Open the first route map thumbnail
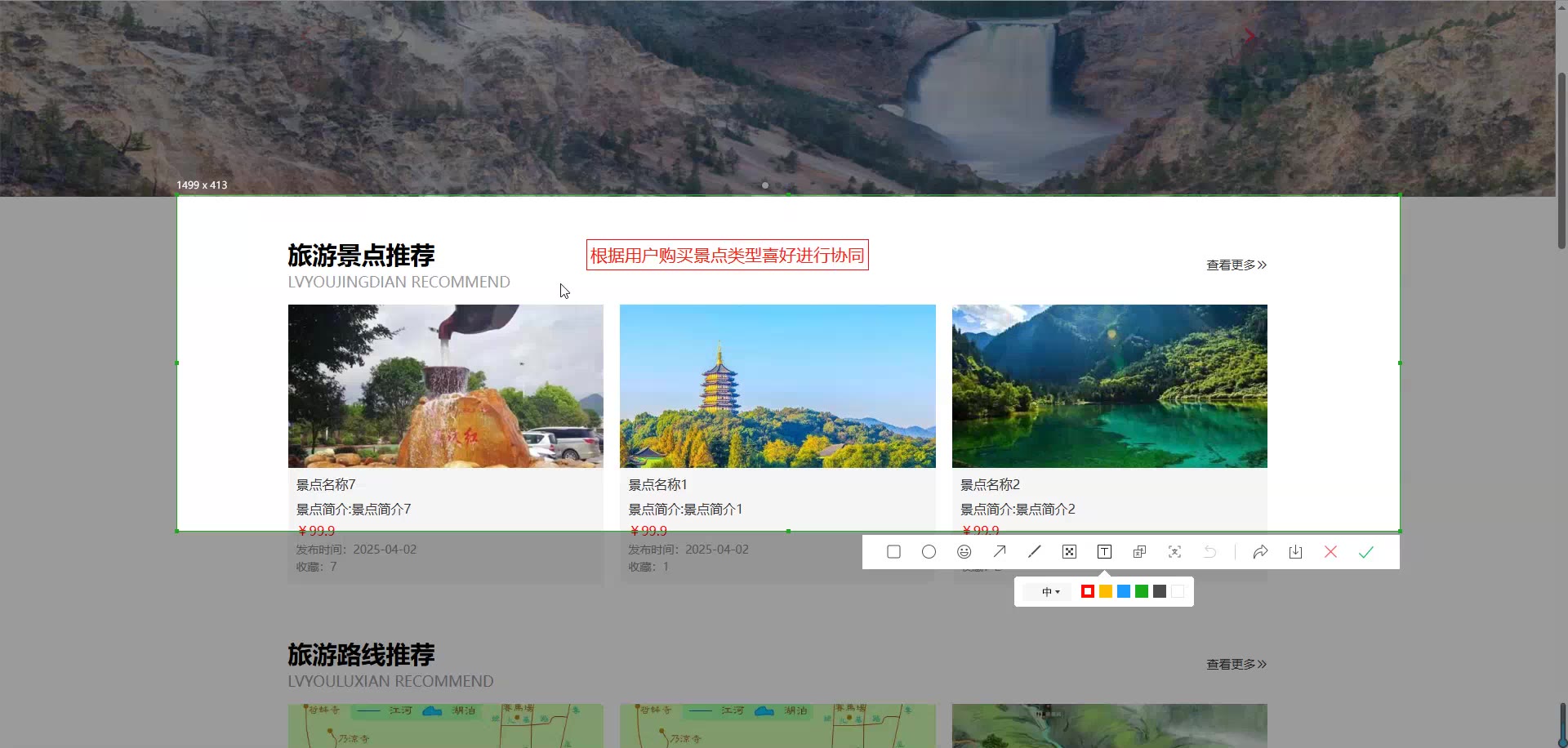 (446, 726)
